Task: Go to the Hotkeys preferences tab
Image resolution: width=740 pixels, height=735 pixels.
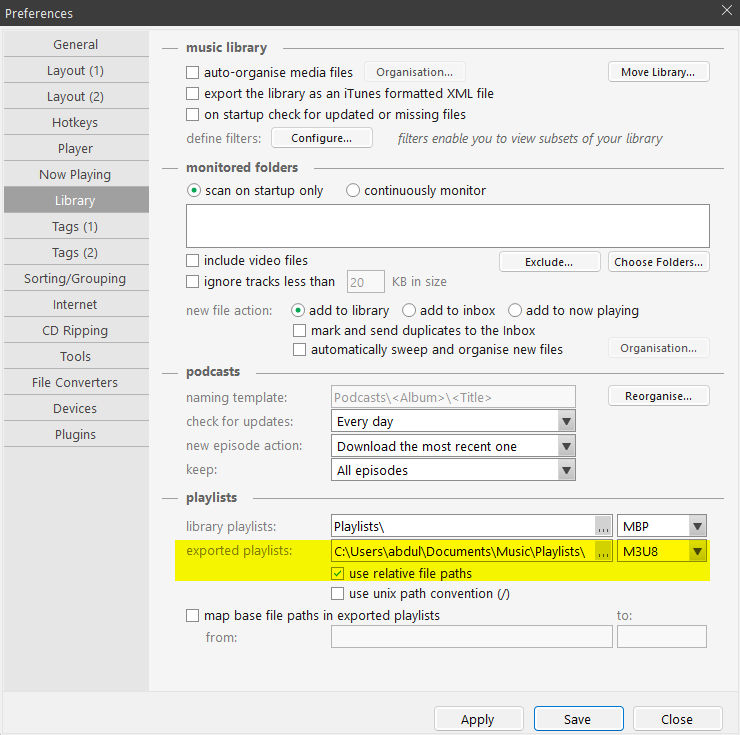Action: (x=75, y=122)
